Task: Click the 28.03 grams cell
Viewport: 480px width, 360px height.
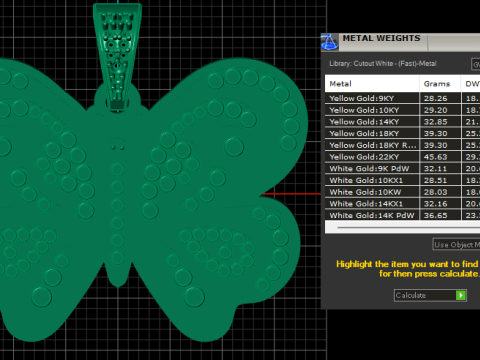Action: click(440, 192)
